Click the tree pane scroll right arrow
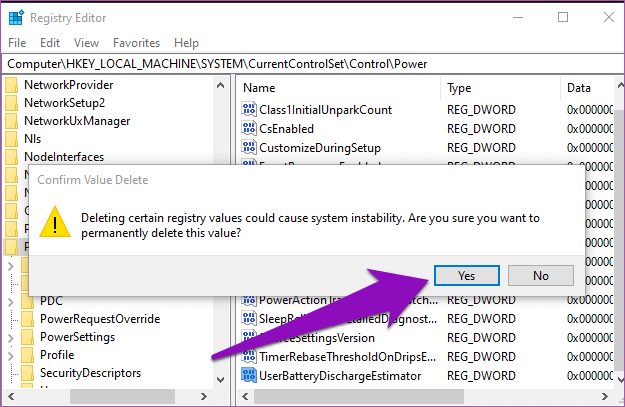This screenshot has width=625, height=407. pyautogui.click(x=204, y=396)
